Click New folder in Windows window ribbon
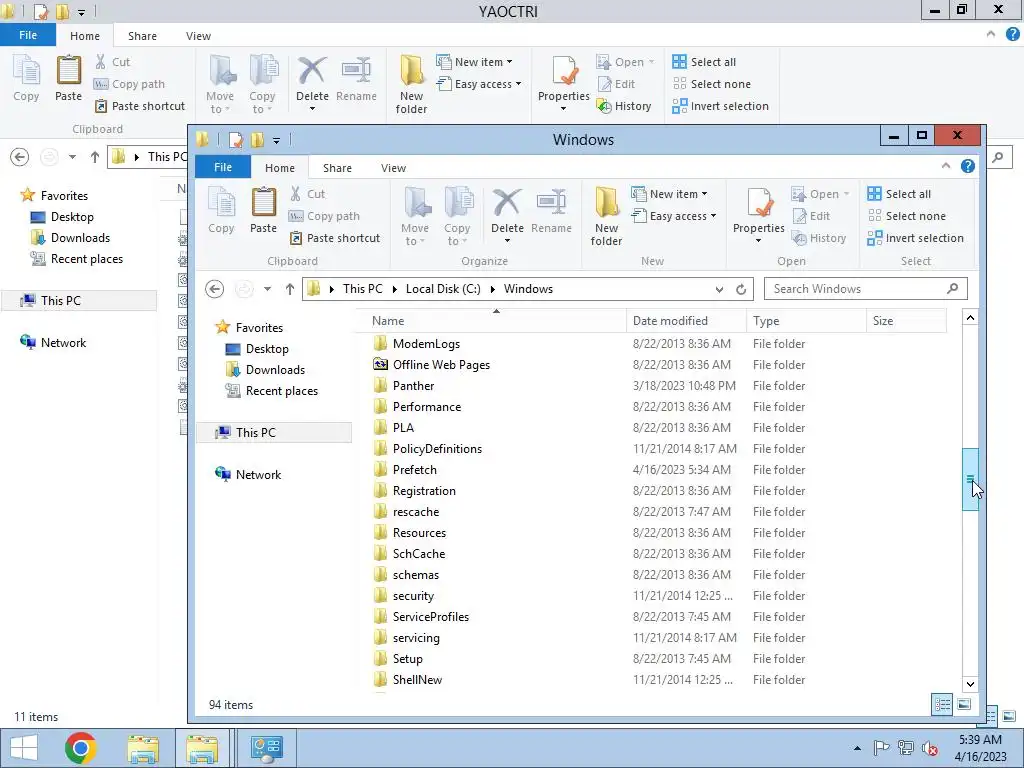 click(606, 217)
